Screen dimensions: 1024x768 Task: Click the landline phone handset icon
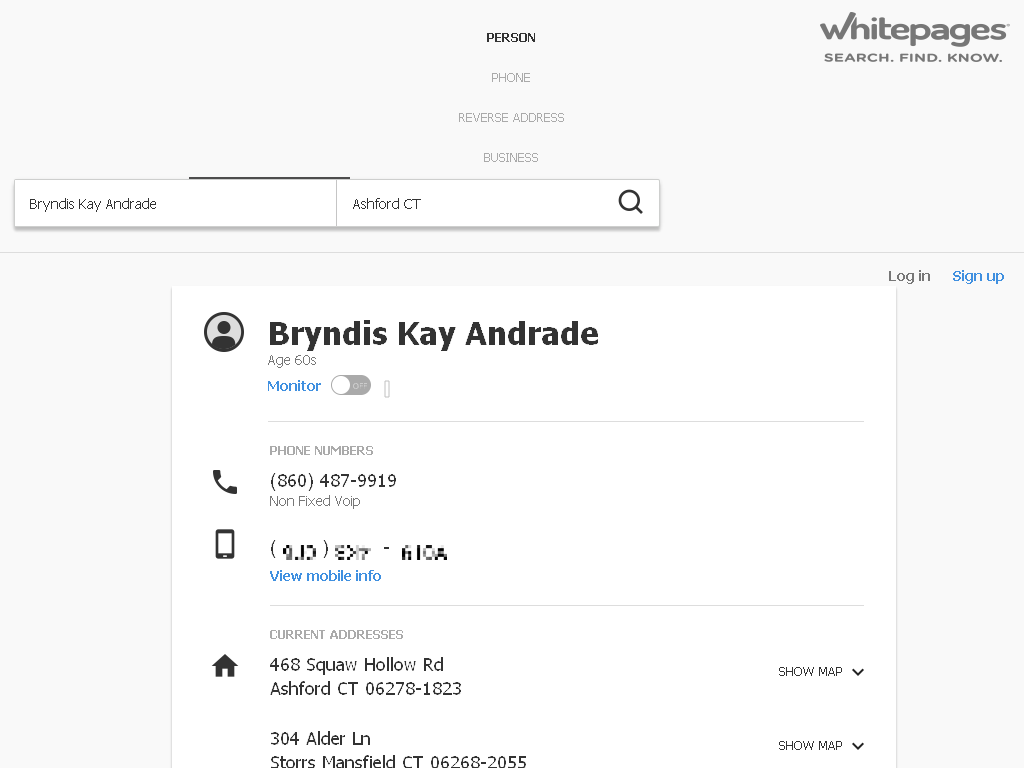click(225, 482)
